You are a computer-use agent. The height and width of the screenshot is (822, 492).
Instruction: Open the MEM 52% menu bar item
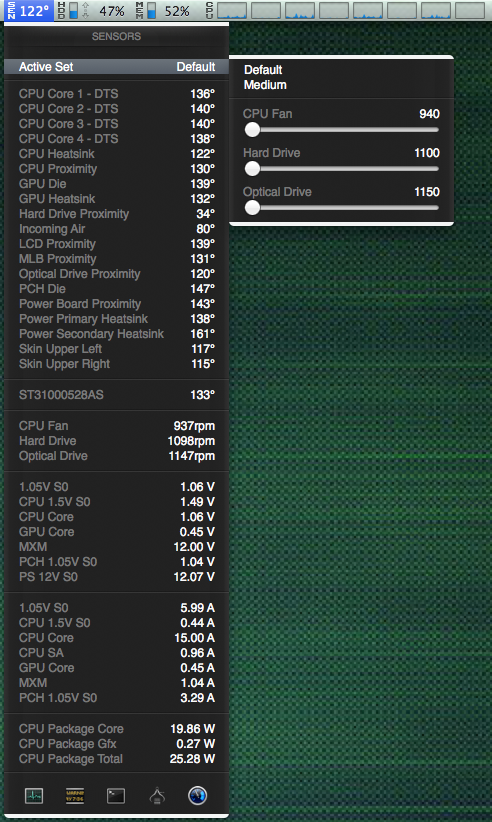click(x=162, y=10)
